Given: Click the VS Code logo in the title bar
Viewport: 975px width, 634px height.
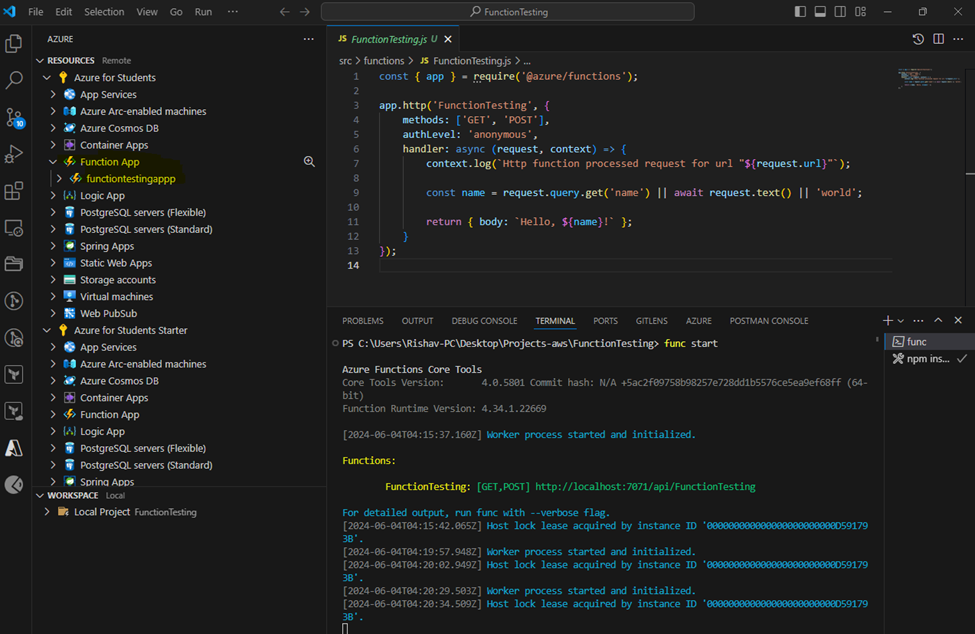Looking at the screenshot, I should [9, 12].
